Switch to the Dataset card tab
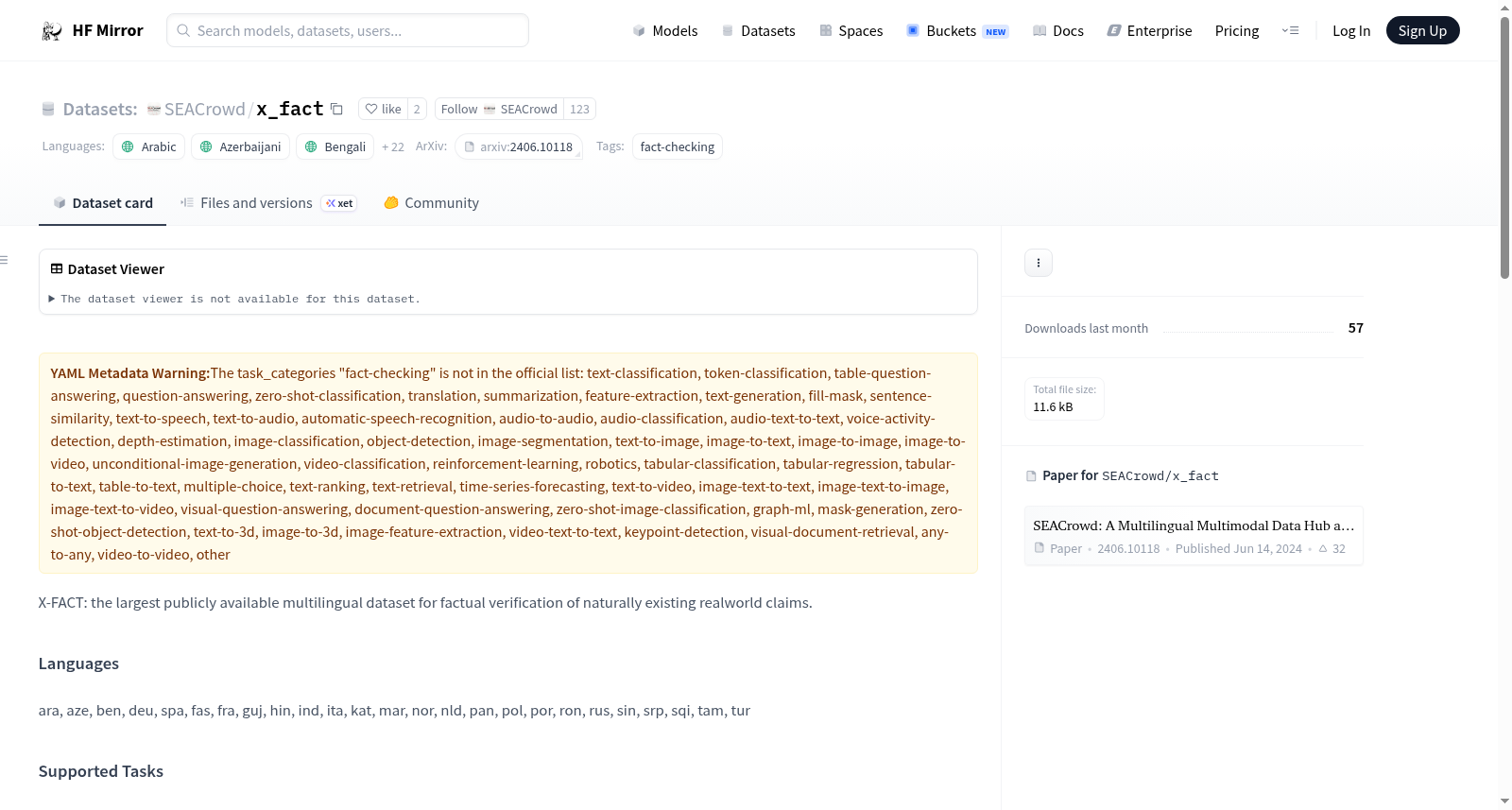This screenshot has width=1512, height=810. 103,203
